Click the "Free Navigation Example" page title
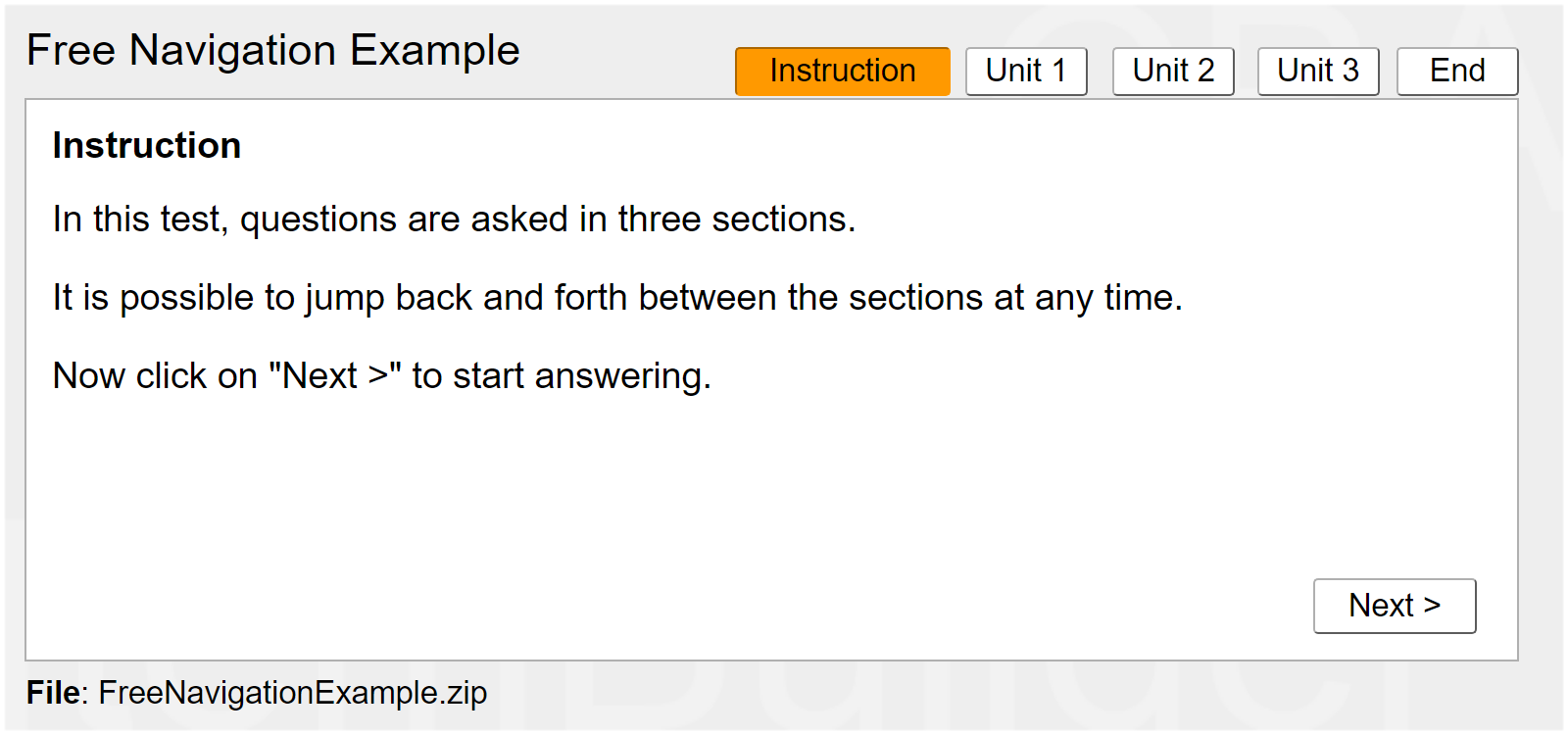The width and height of the screenshot is (1568, 735). coord(272,50)
